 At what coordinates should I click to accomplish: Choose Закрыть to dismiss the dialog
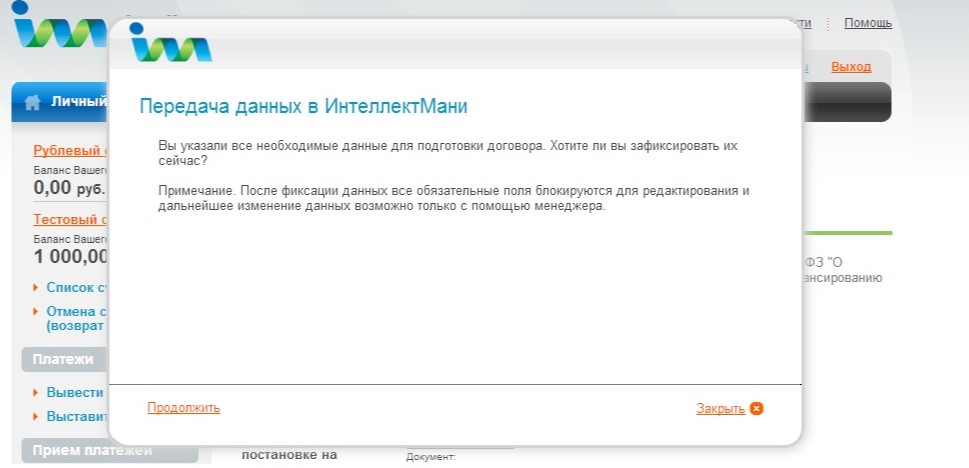[x=720, y=408]
